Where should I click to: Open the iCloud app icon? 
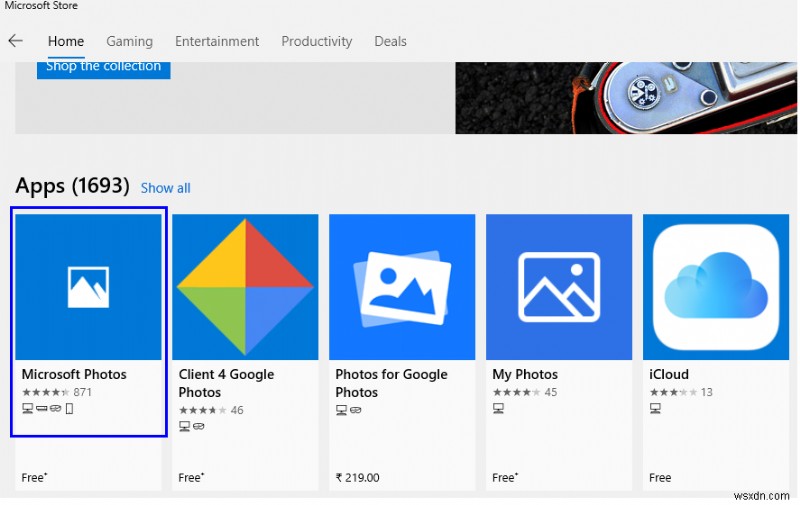click(x=715, y=287)
